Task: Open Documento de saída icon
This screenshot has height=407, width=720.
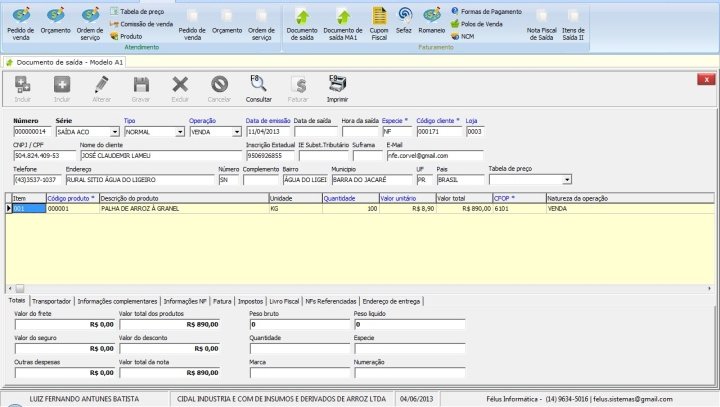Action: click(302, 24)
